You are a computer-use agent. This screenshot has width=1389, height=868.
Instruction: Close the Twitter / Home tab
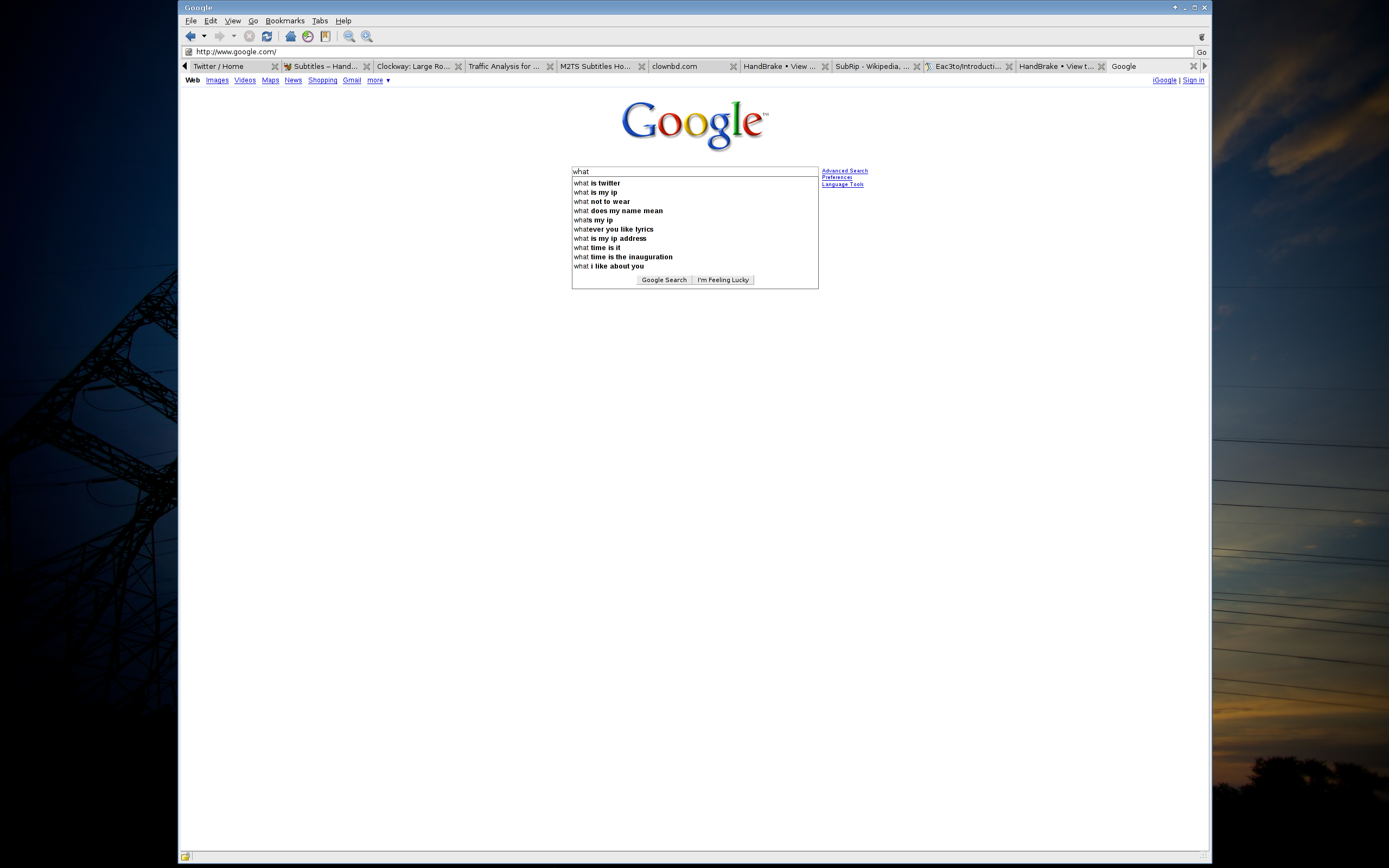pos(275,67)
